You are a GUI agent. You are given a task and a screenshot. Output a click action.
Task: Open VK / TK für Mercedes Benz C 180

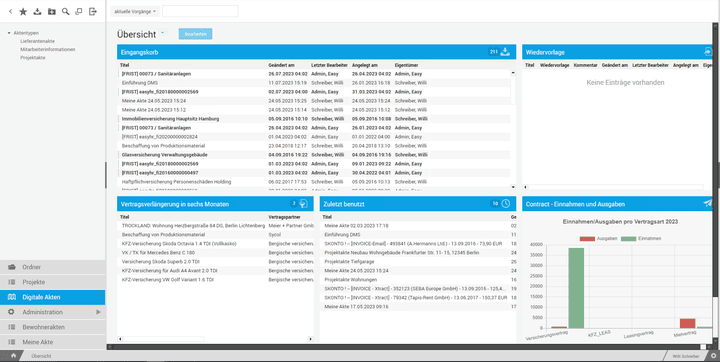tap(215, 253)
